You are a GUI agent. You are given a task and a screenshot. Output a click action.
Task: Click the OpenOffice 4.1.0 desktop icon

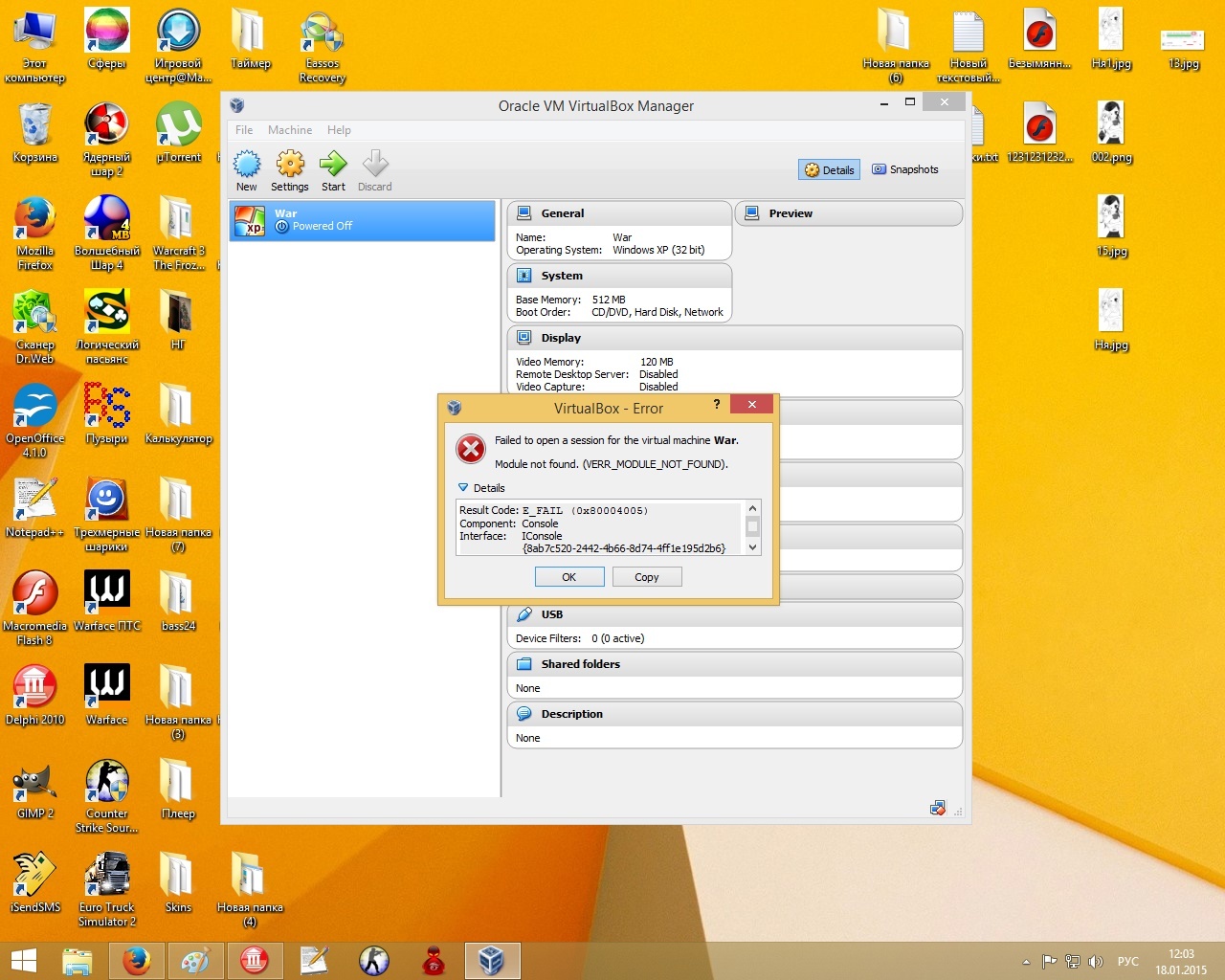(x=35, y=421)
